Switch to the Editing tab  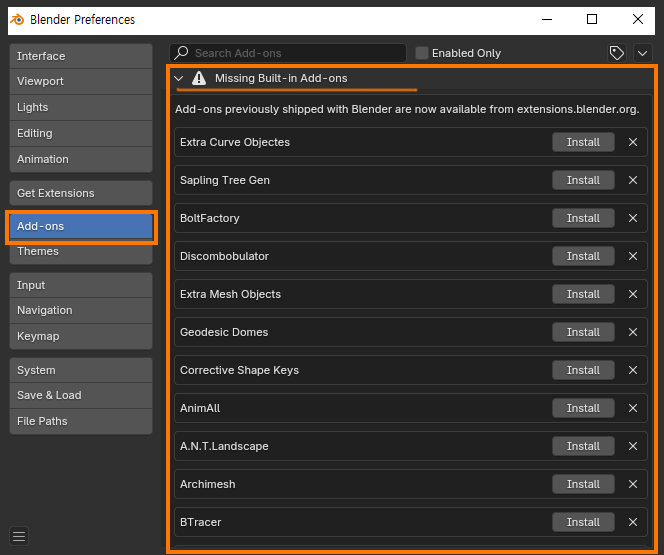point(81,133)
